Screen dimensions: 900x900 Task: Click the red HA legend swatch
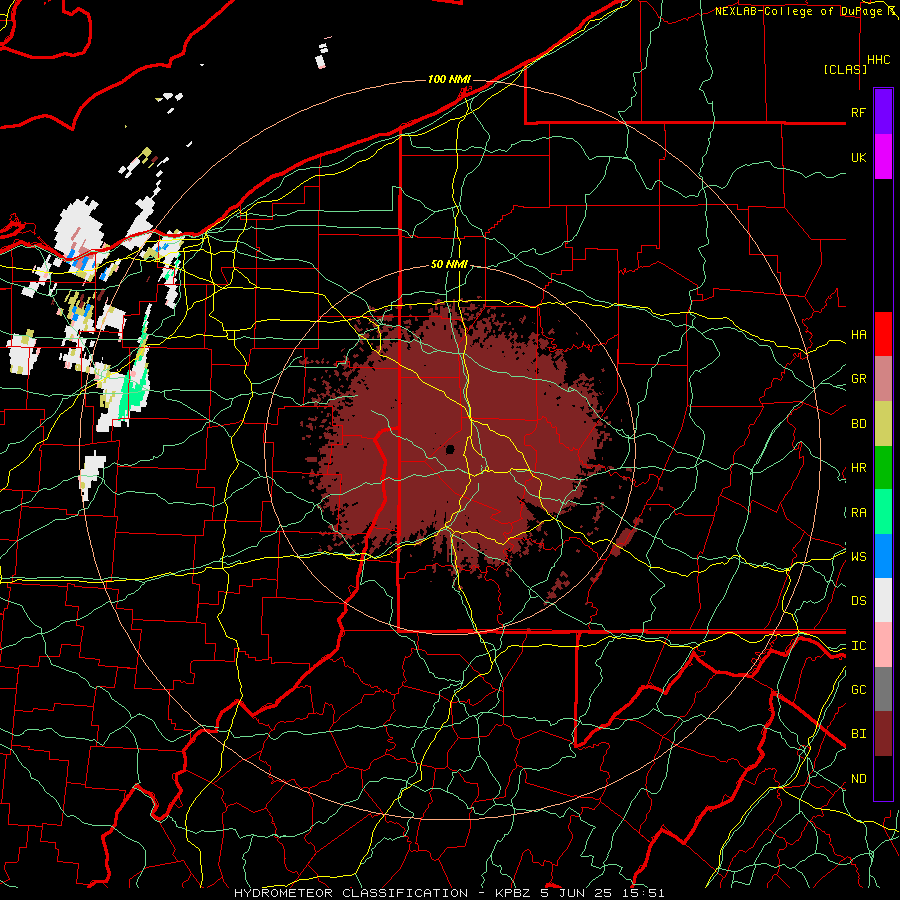tap(883, 334)
